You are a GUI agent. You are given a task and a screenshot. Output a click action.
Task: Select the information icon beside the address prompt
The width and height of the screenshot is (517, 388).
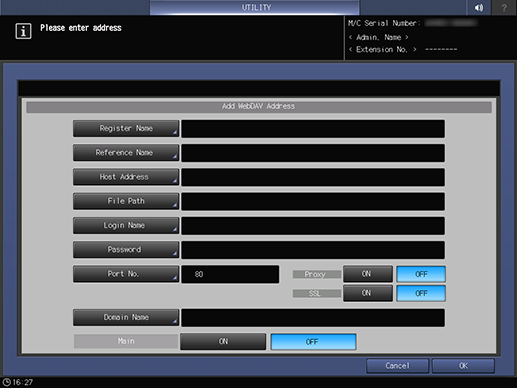pyautogui.click(x=23, y=31)
